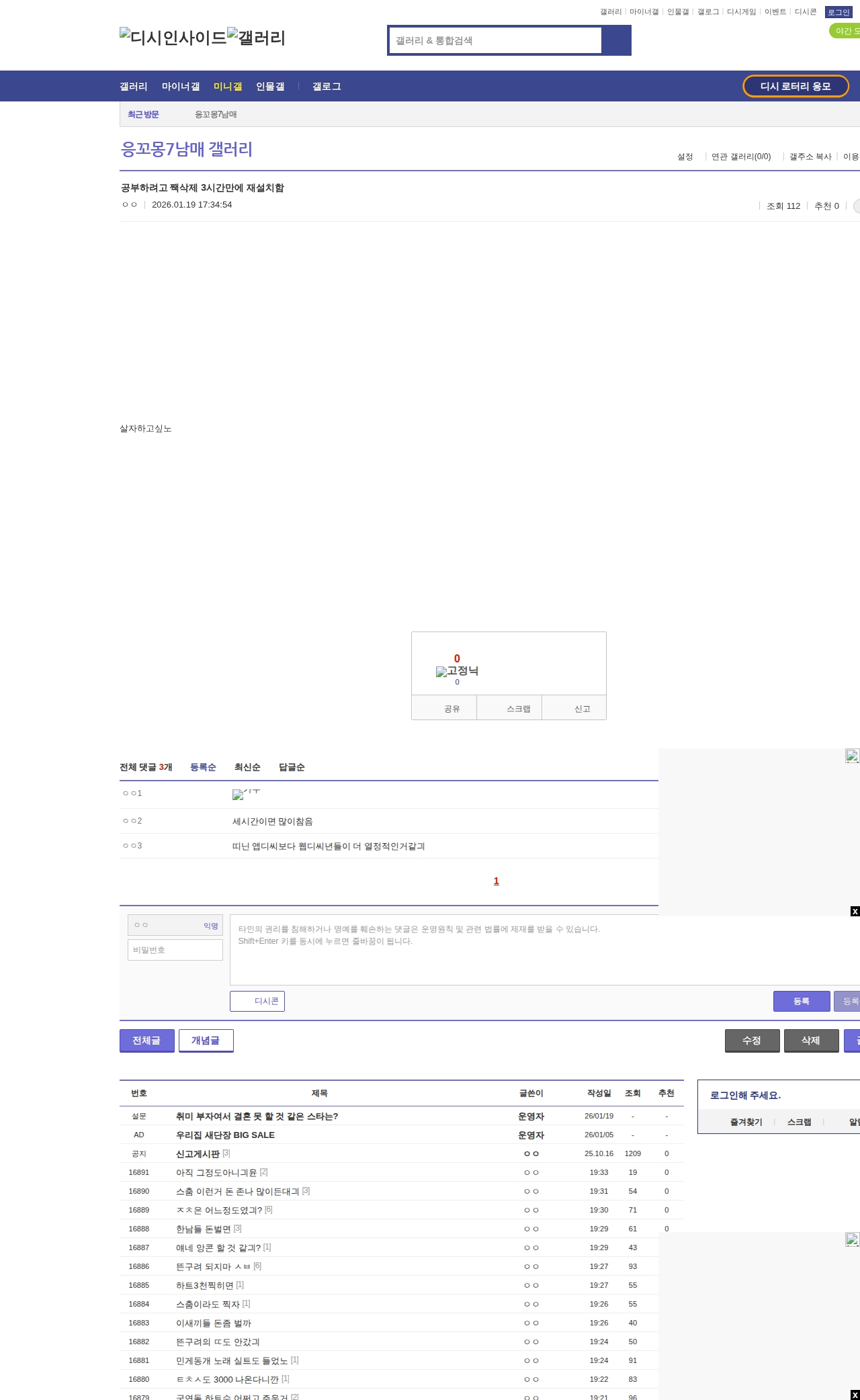Click the 개념글 filter button

(x=206, y=1041)
